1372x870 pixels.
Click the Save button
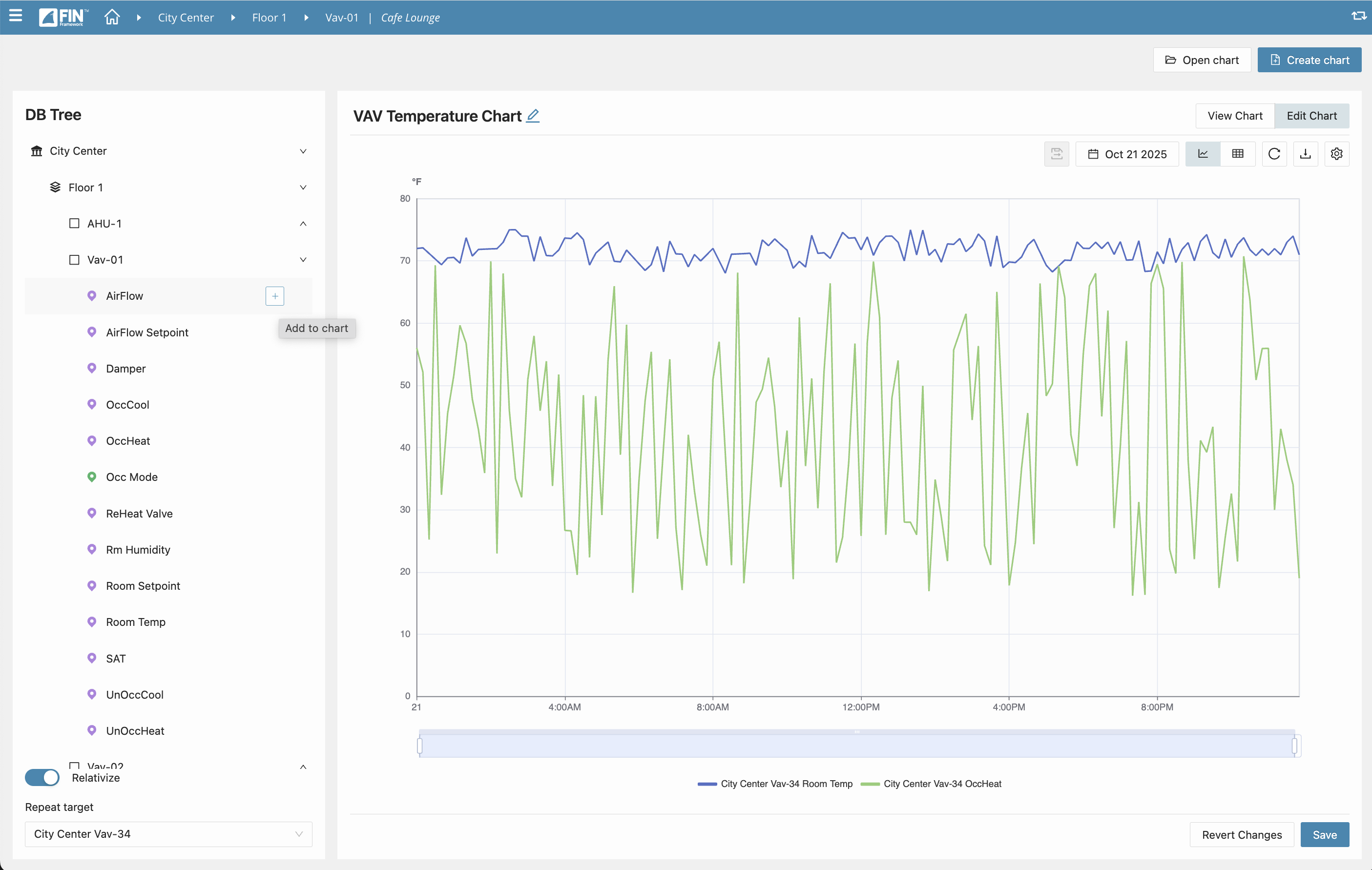(x=1324, y=834)
